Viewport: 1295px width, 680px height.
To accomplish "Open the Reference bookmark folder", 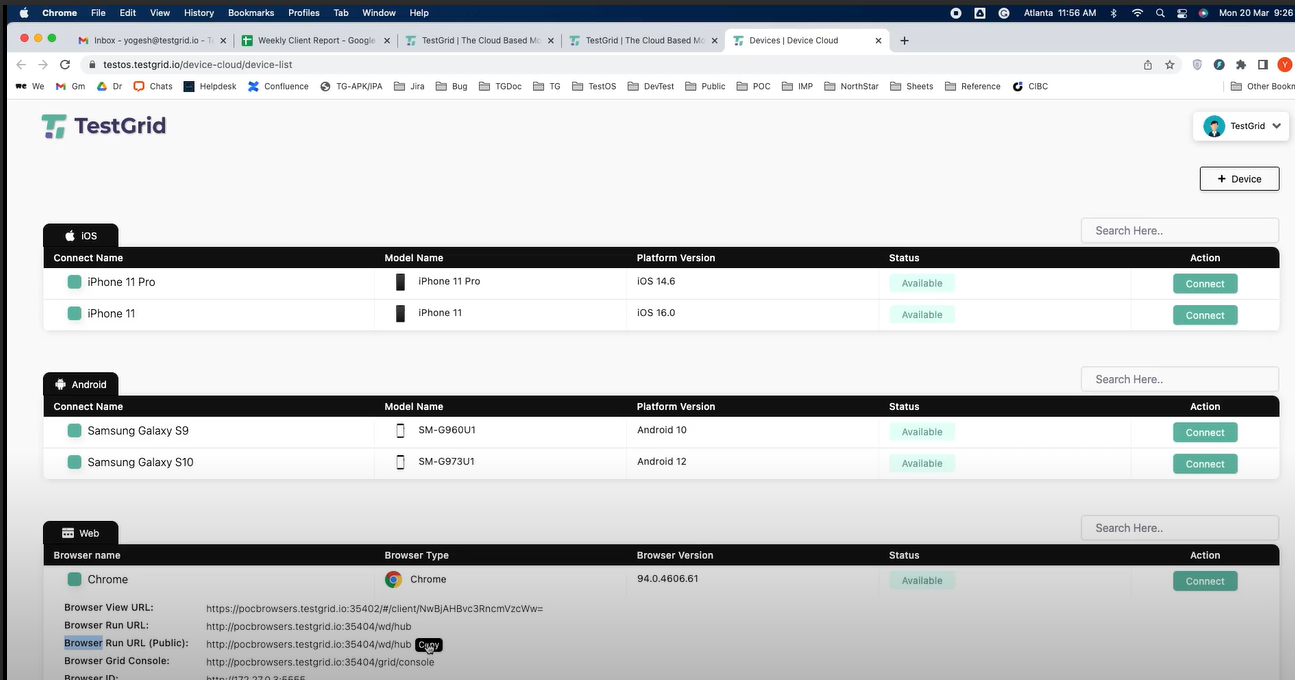I will pos(973,86).
